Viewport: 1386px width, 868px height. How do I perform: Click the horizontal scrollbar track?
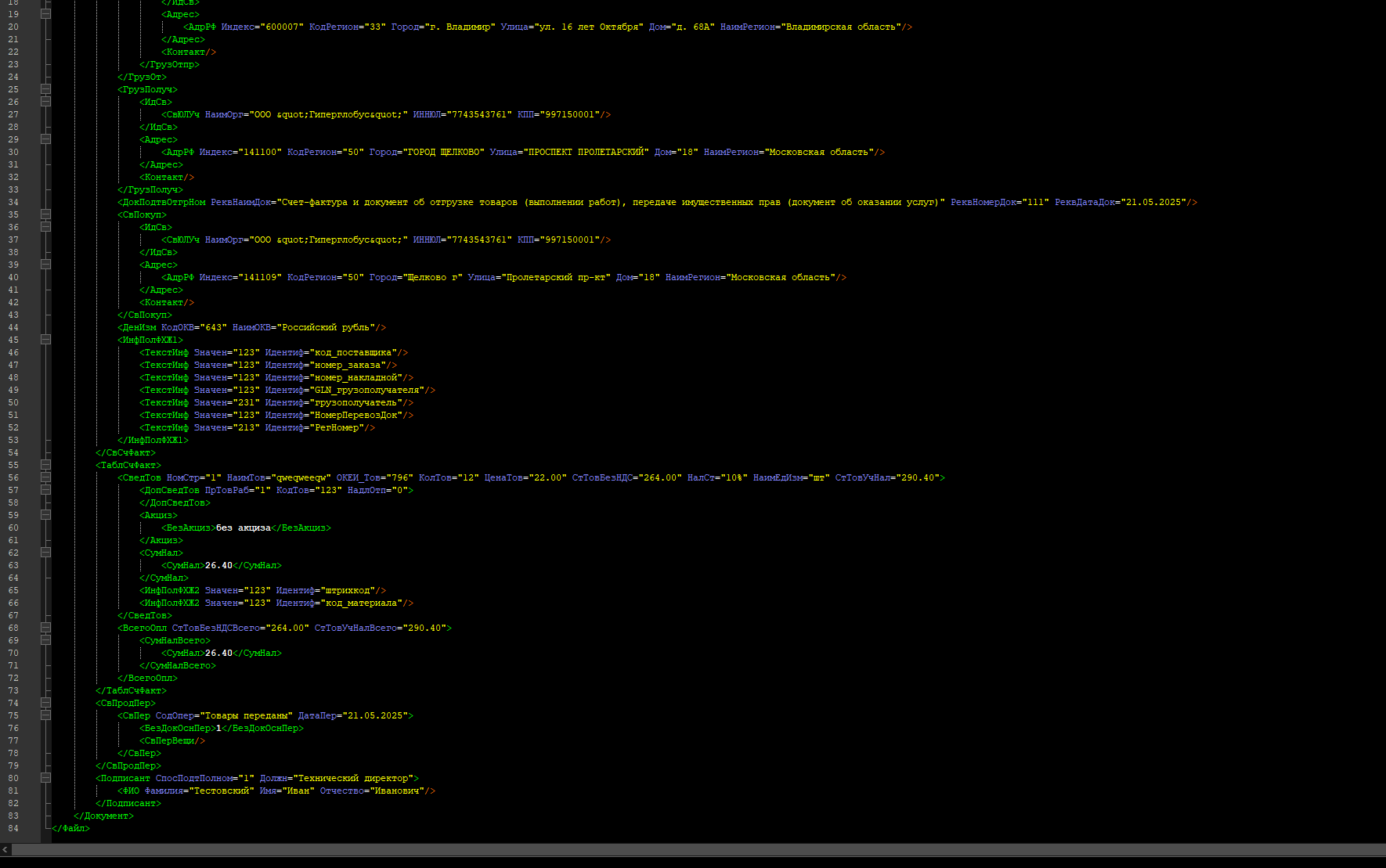[x=698, y=849]
